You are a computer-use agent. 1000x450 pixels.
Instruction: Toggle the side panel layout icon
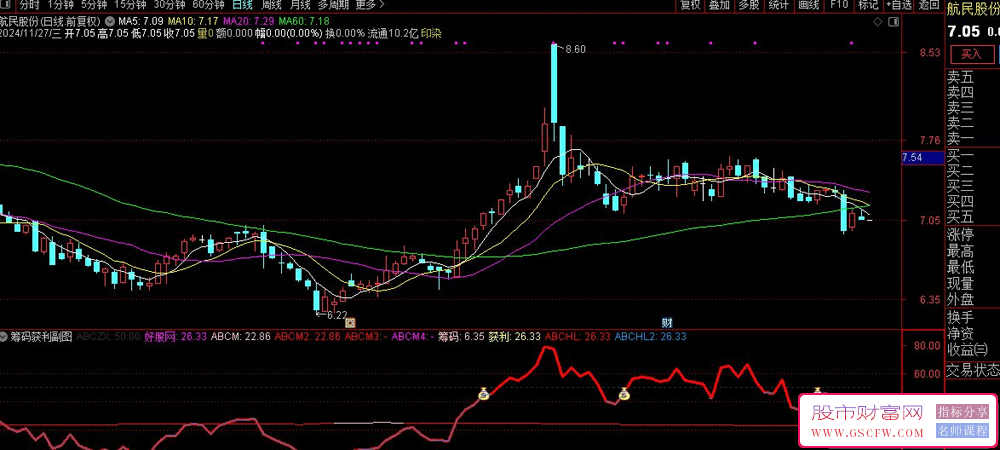pos(893,22)
